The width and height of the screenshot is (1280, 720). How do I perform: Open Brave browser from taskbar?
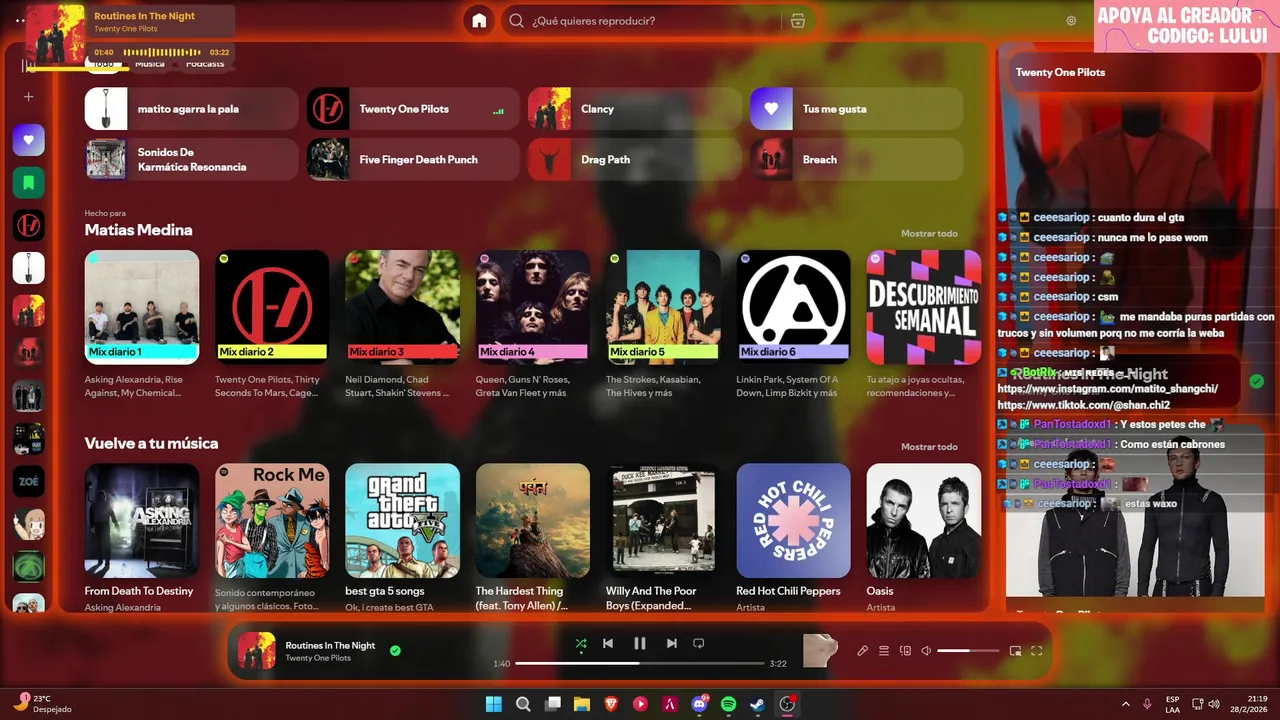pos(611,704)
